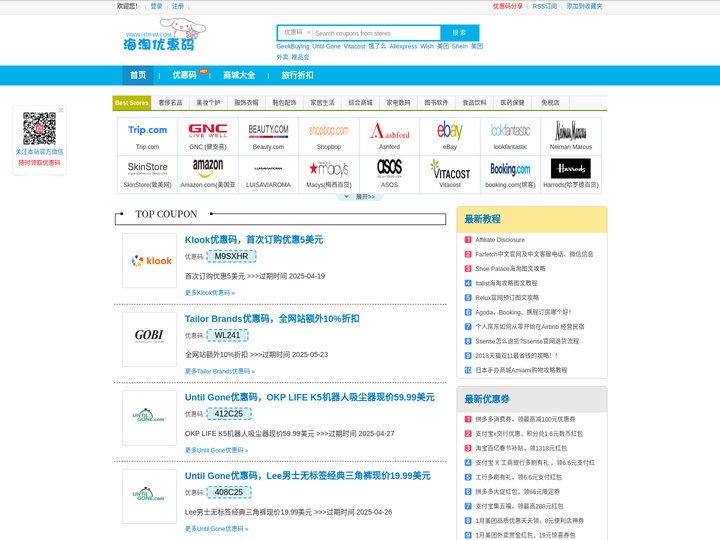Click 更多Klook优惠码 more link
The width and height of the screenshot is (720, 540).
tap(210, 292)
